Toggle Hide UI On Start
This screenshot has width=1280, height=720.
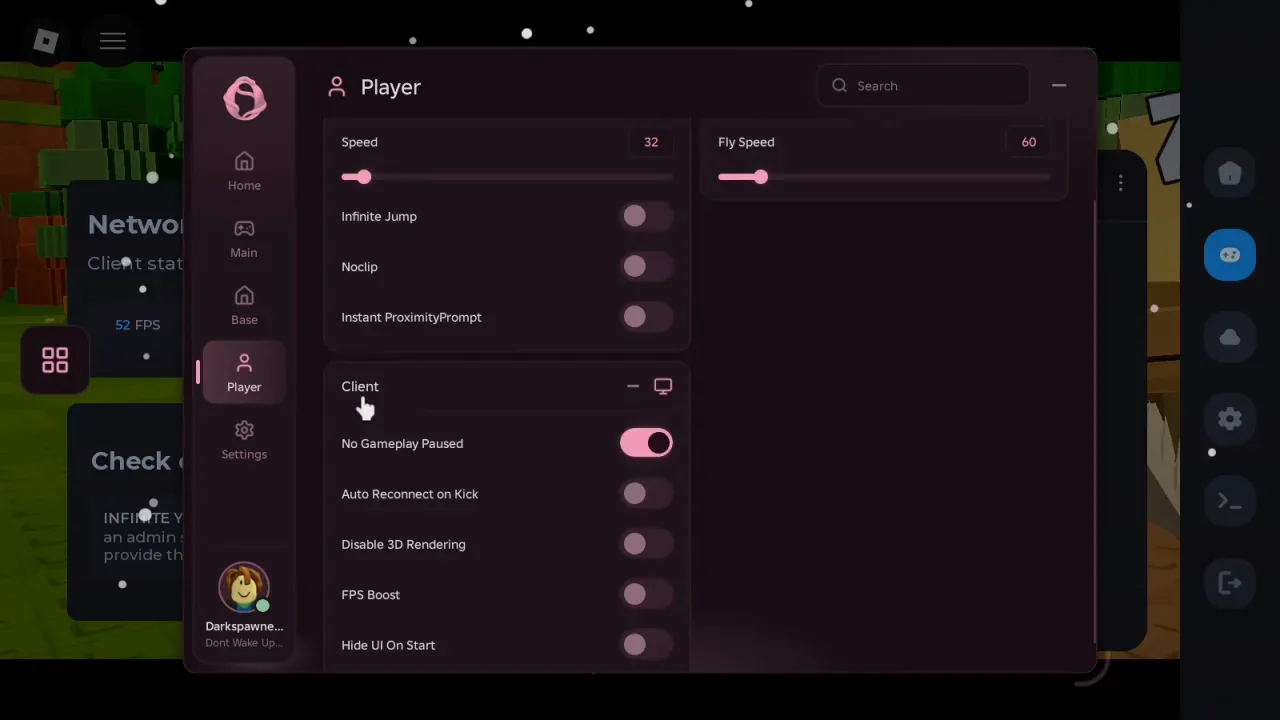coord(646,645)
